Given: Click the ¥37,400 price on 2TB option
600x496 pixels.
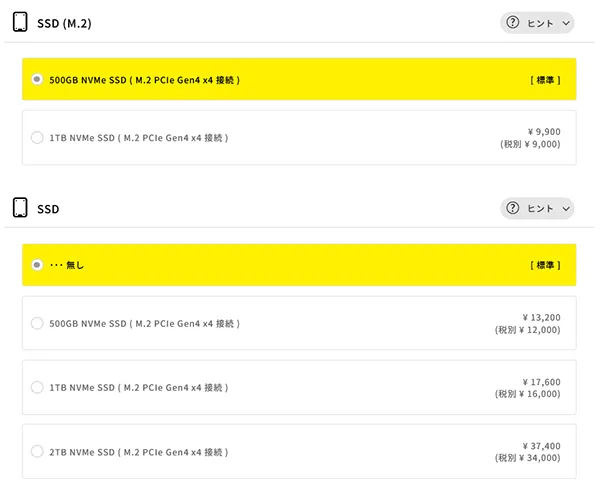Looking at the screenshot, I should click(x=541, y=446).
